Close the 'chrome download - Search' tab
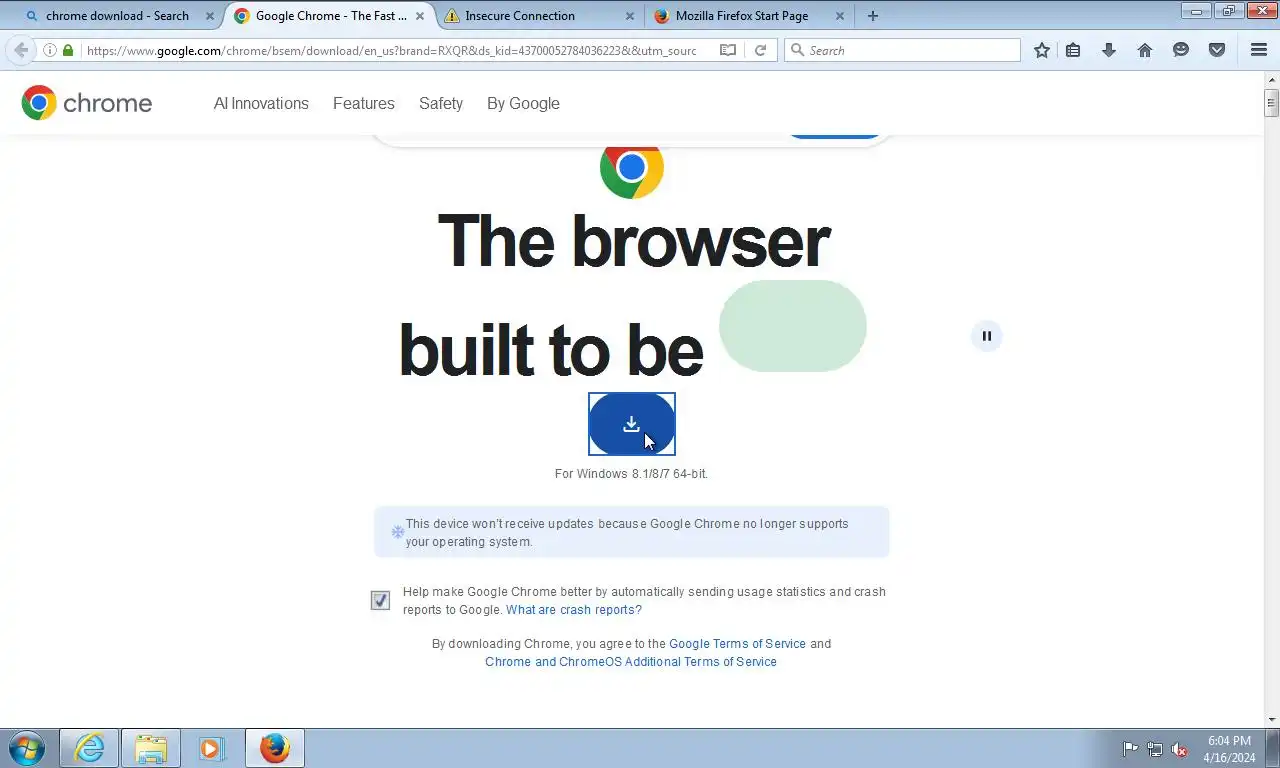Image resolution: width=1280 pixels, height=768 pixels. tap(209, 16)
